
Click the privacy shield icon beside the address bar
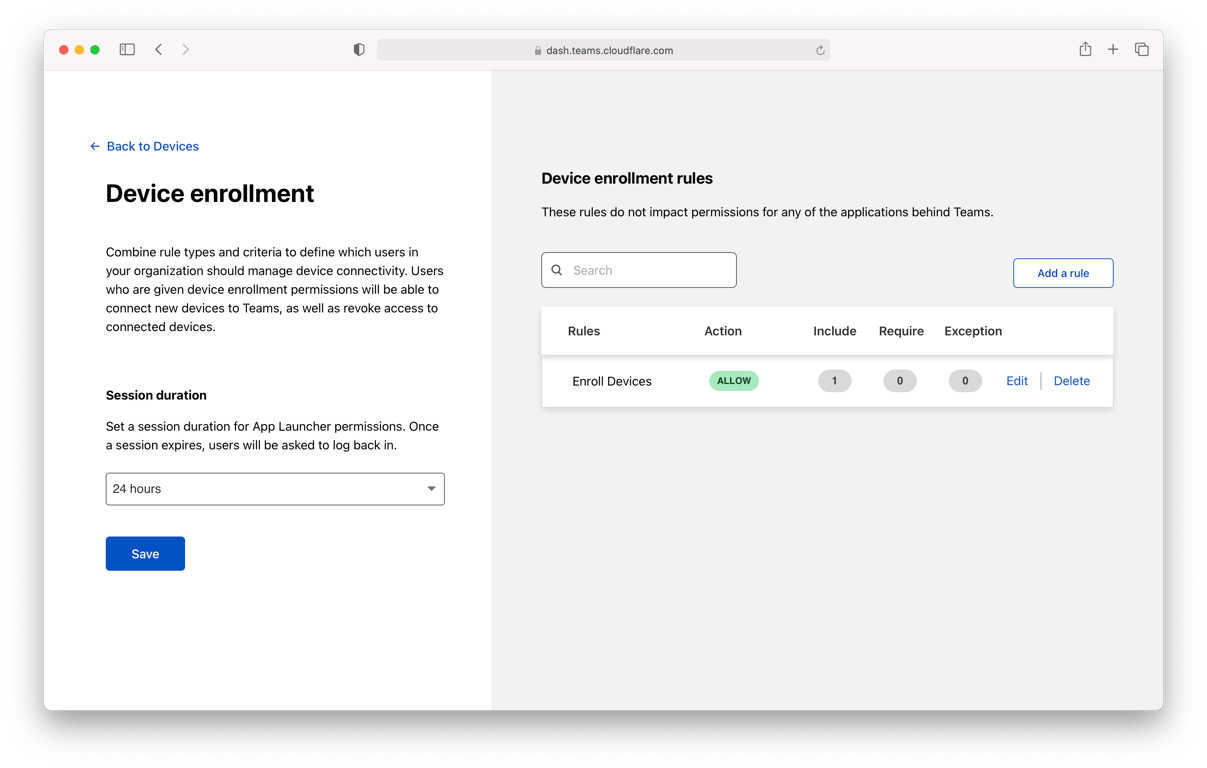point(358,48)
